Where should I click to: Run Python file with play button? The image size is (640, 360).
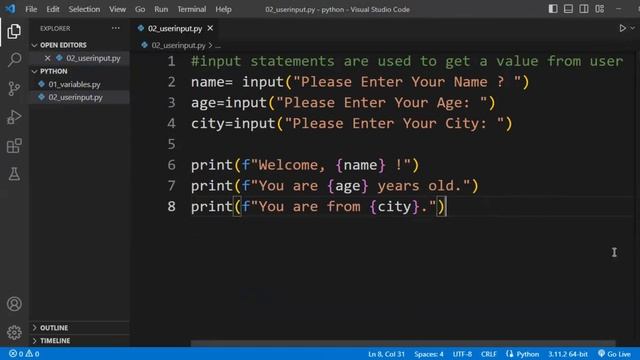pos(622,28)
